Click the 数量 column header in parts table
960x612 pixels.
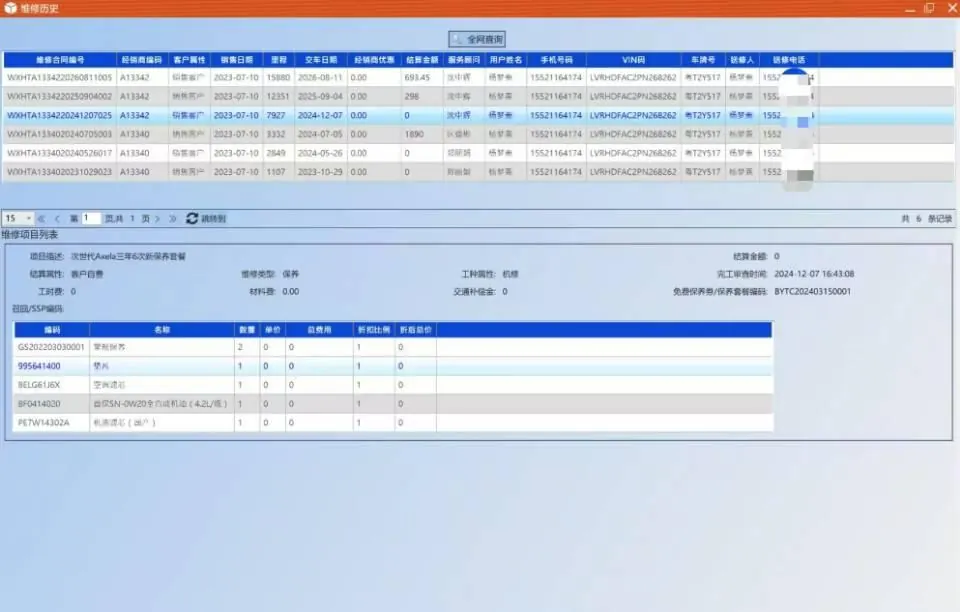coord(247,330)
